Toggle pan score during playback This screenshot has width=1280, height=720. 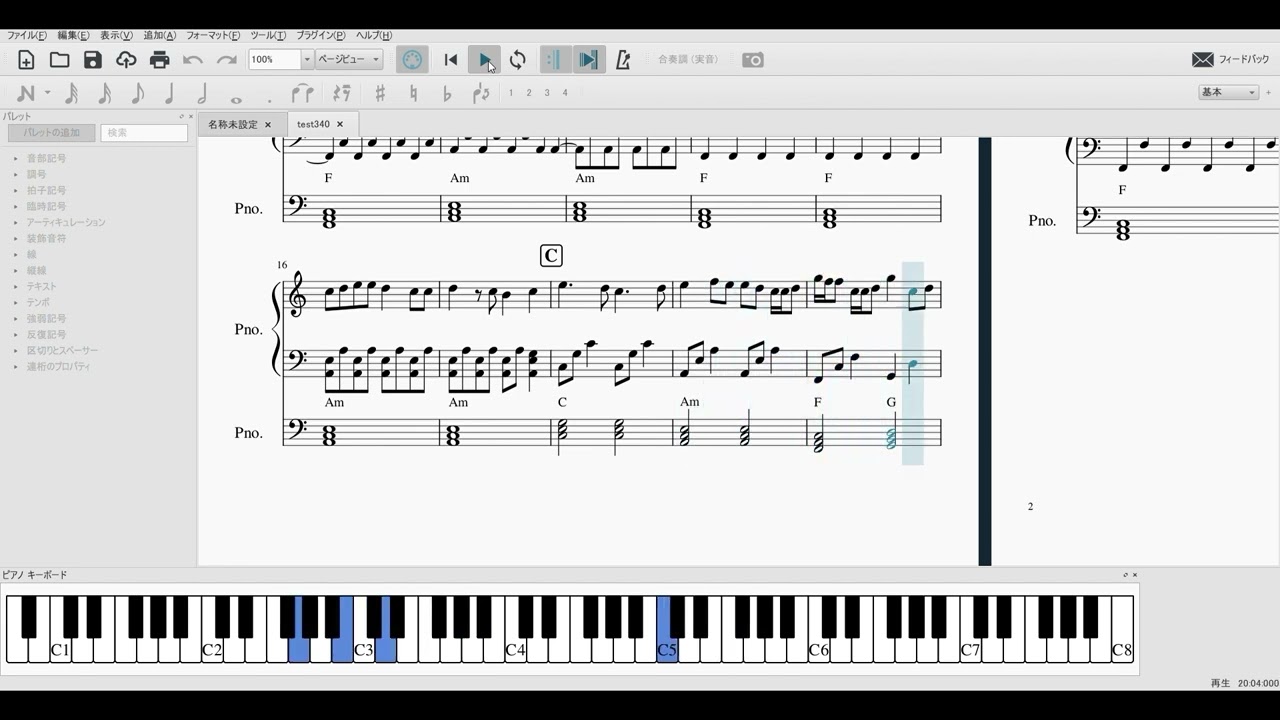pos(588,60)
